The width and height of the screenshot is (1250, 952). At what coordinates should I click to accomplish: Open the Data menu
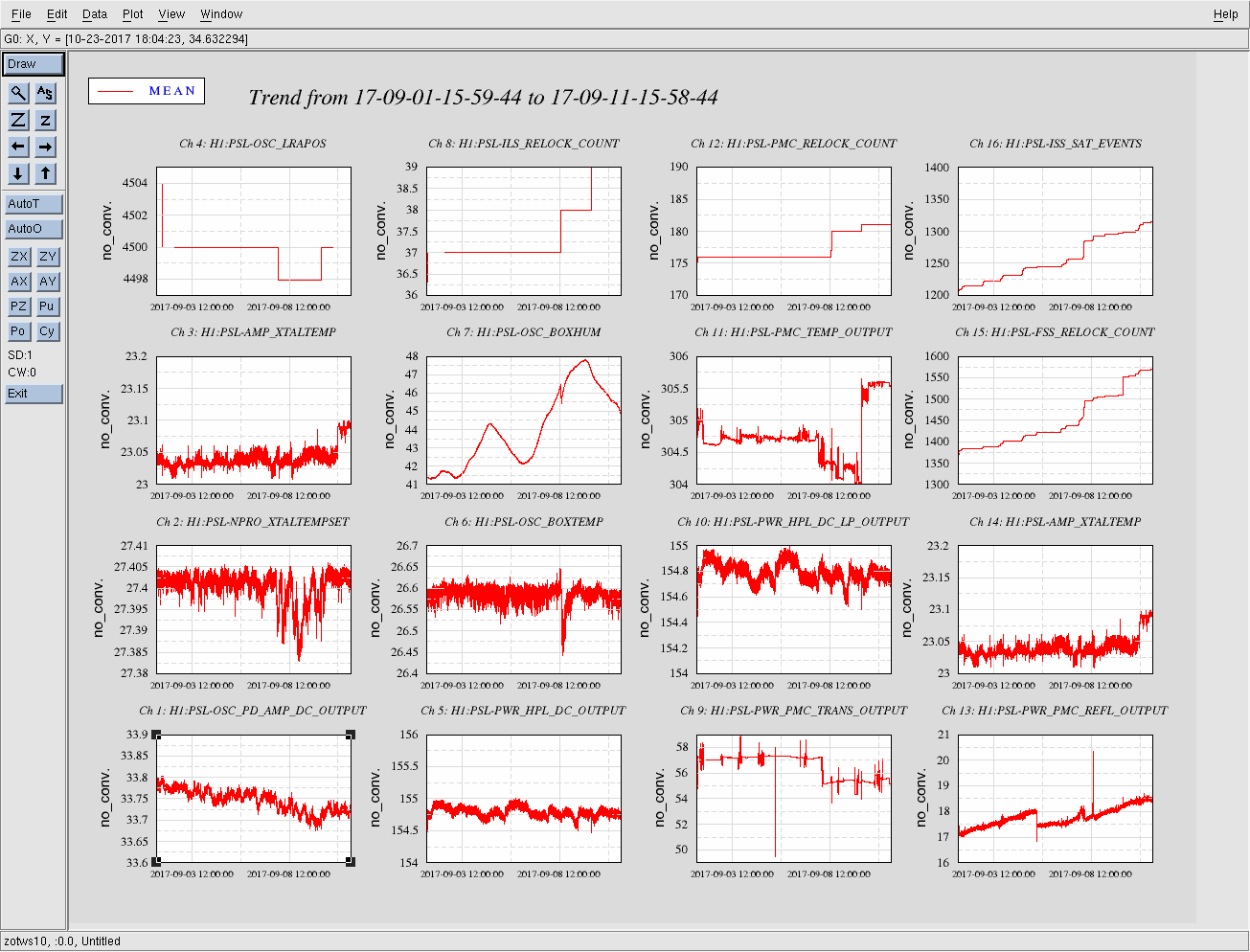[x=94, y=14]
